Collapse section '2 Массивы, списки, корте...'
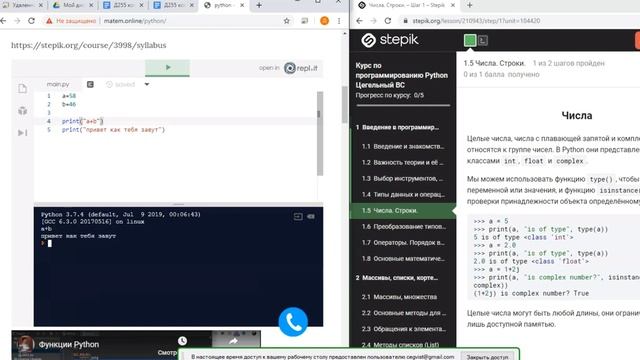Image resolution: width=640 pixels, height=360 pixels. (x=397, y=278)
